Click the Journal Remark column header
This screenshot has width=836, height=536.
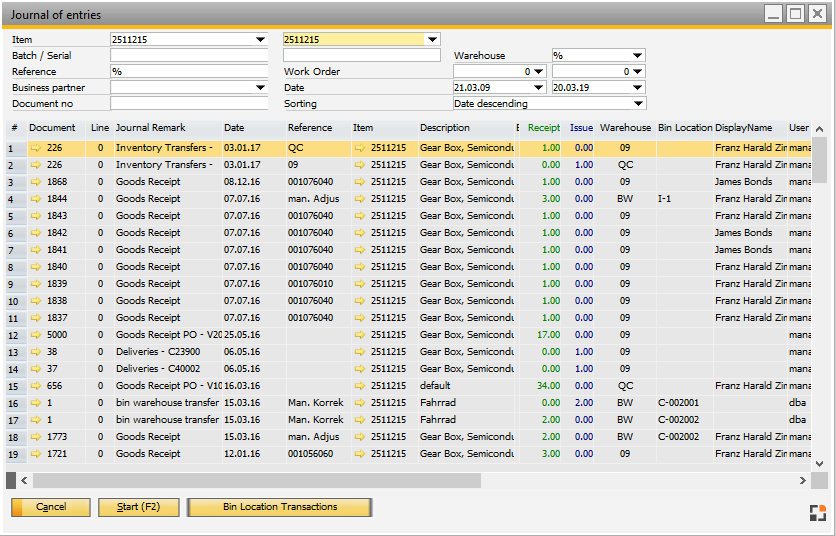pyautogui.click(x=150, y=128)
